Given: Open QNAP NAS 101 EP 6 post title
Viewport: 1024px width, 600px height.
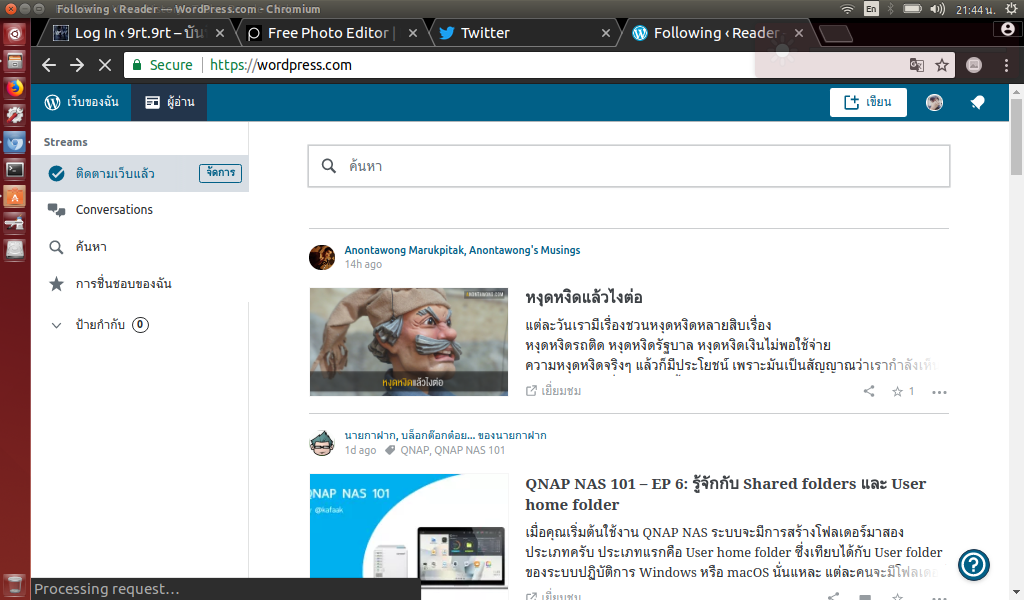Looking at the screenshot, I should pyautogui.click(x=726, y=494).
